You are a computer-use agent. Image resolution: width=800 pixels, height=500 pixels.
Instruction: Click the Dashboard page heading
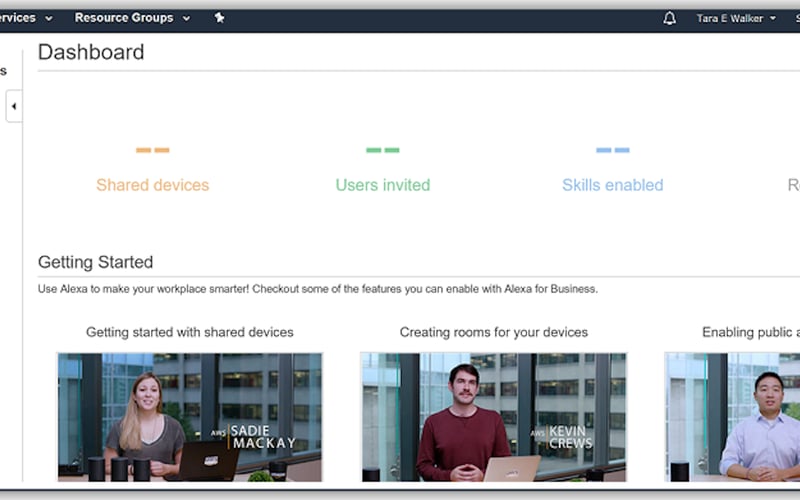(x=91, y=52)
